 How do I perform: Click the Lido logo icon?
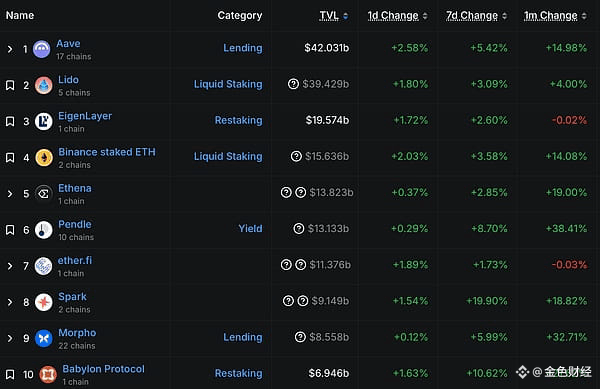44,85
